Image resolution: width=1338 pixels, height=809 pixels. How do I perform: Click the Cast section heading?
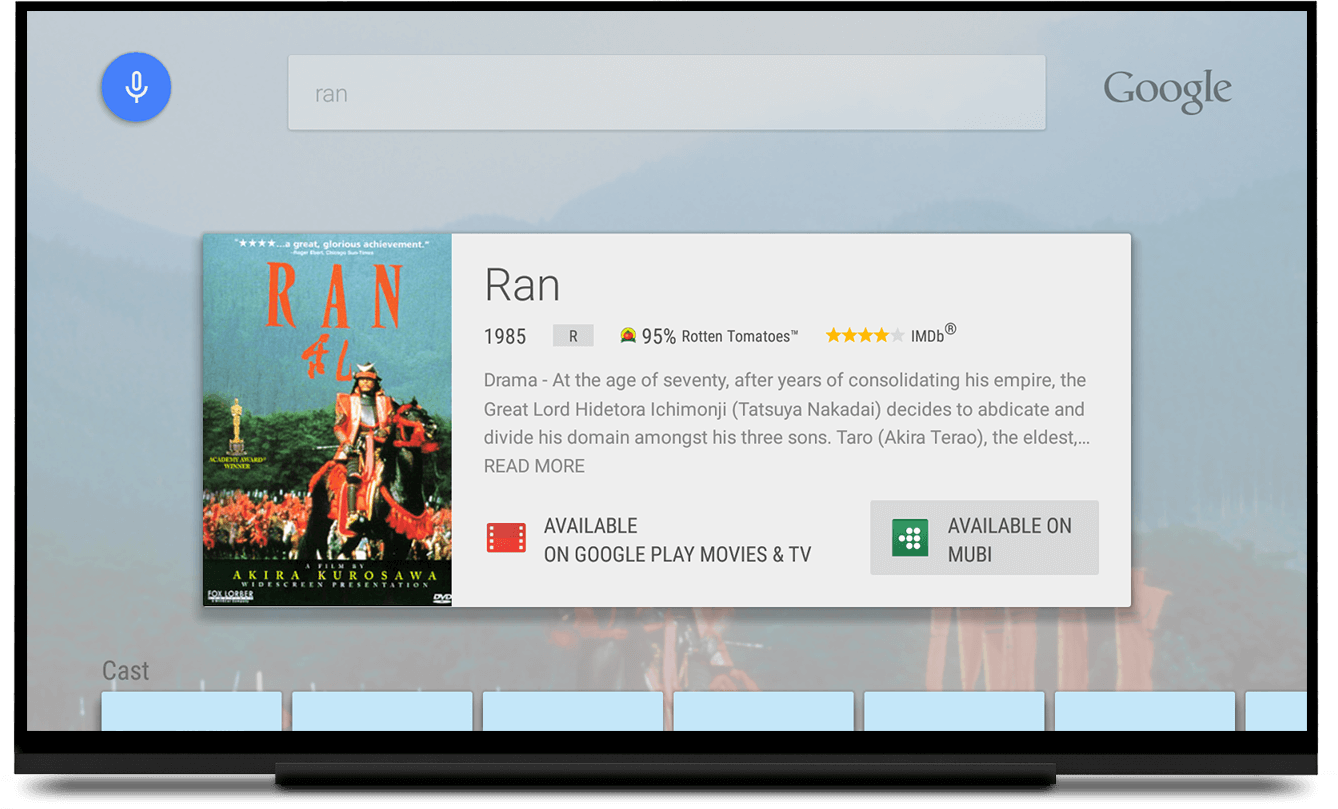pyautogui.click(x=126, y=671)
